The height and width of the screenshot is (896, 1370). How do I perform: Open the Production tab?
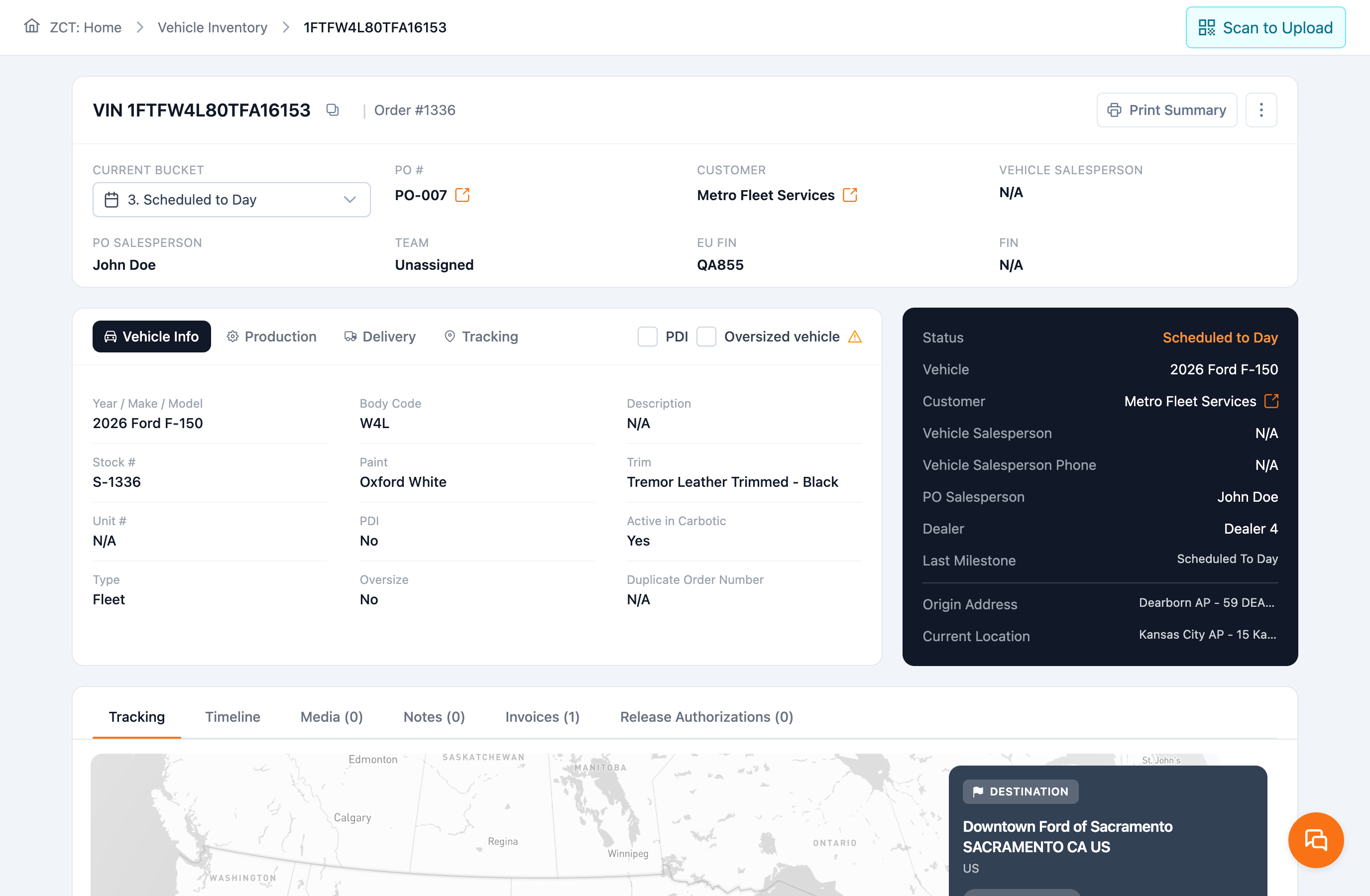(x=272, y=336)
